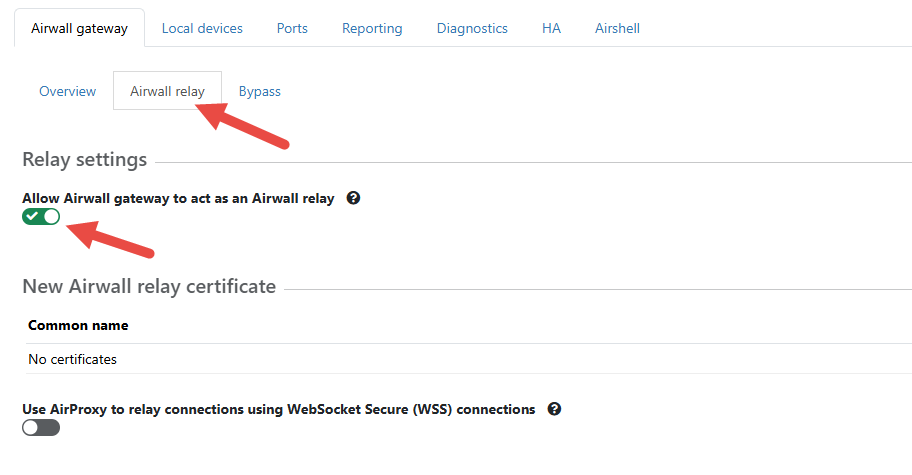912x475 pixels.
Task: Open help icon beside Allow Airwall relay setting
Action: (353, 198)
